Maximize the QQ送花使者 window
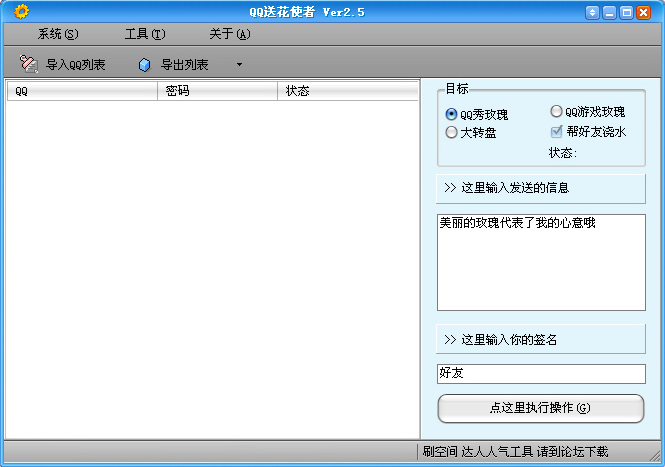This screenshot has width=665, height=467. point(626,13)
